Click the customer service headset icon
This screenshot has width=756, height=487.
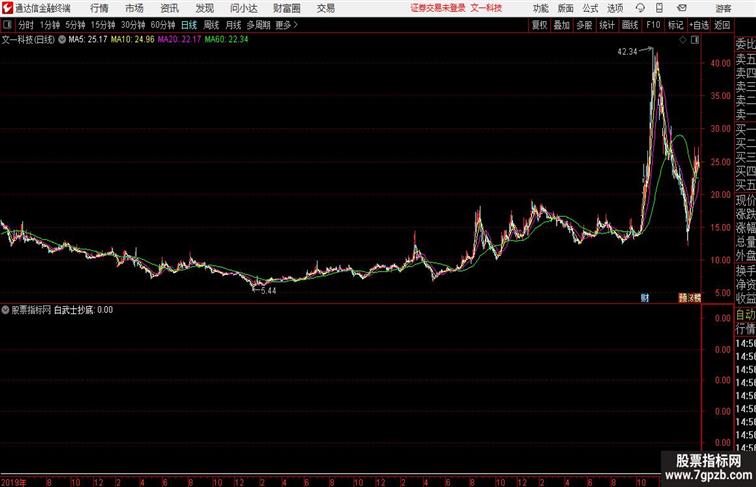coord(640,8)
